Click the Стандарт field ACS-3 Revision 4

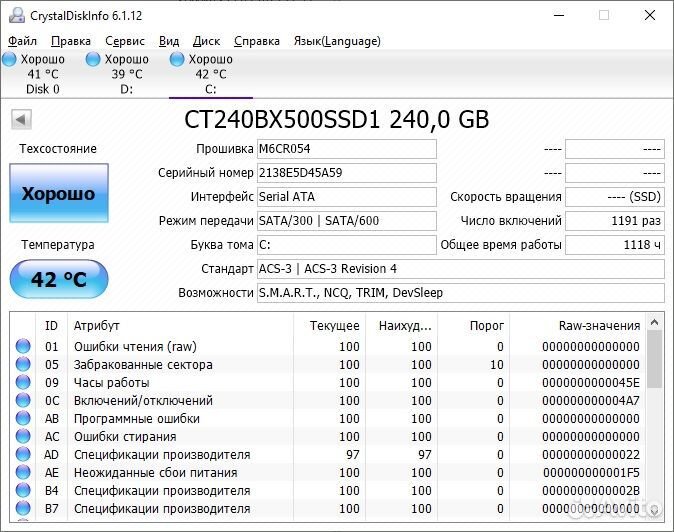461,269
